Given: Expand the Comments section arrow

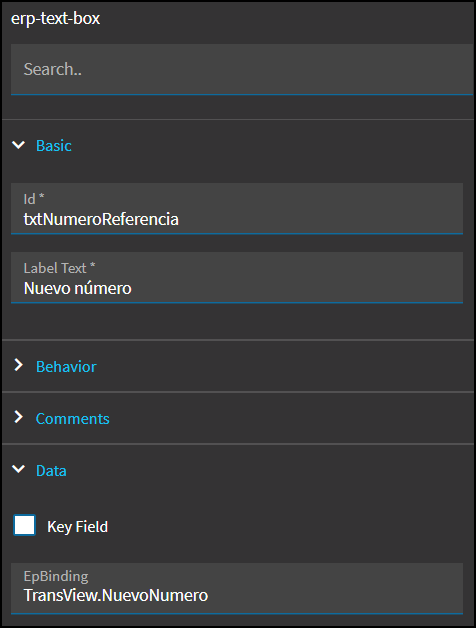Looking at the screenshot, I should (x=18, y=417).
